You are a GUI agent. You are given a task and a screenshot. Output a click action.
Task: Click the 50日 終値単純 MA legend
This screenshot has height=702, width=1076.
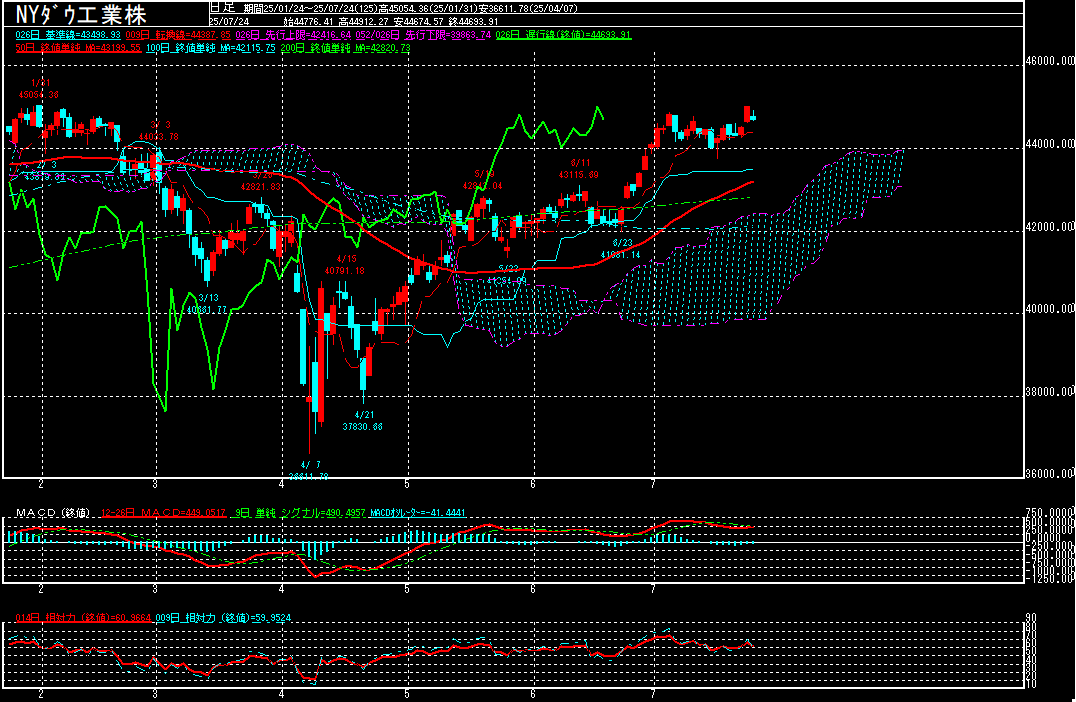(78, 48)
